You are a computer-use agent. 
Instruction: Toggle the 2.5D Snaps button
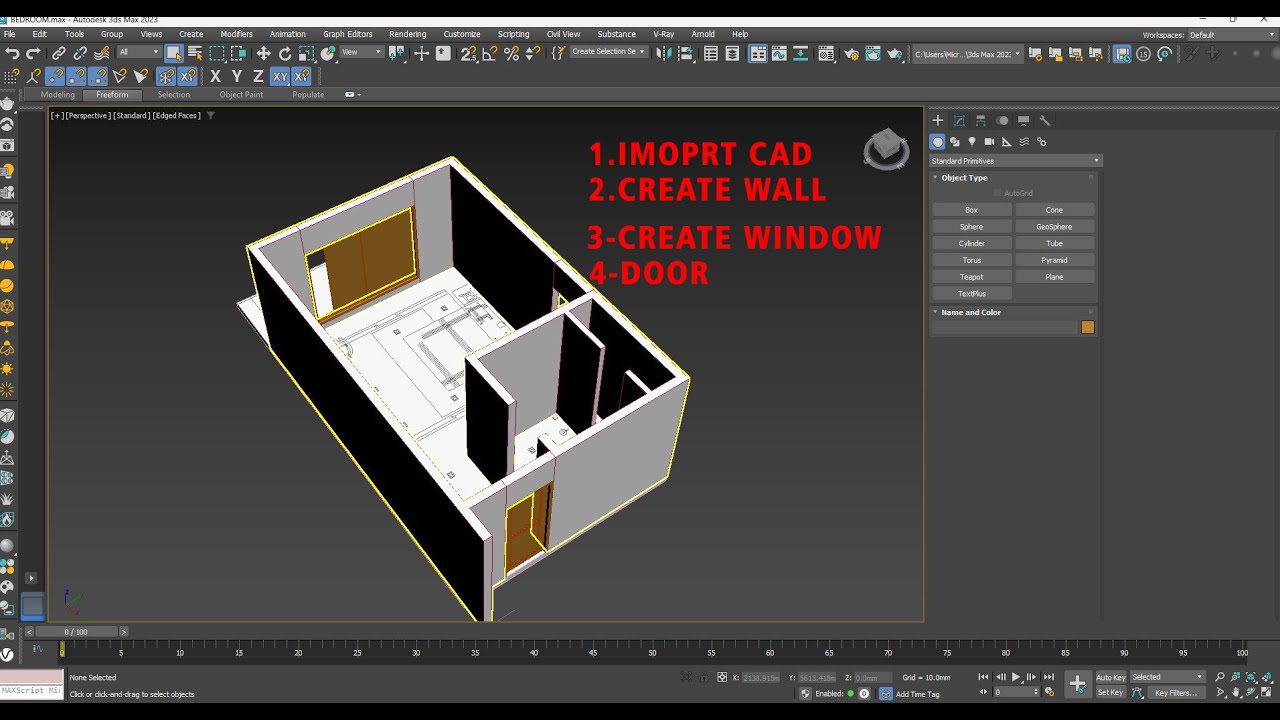[468, 53]
